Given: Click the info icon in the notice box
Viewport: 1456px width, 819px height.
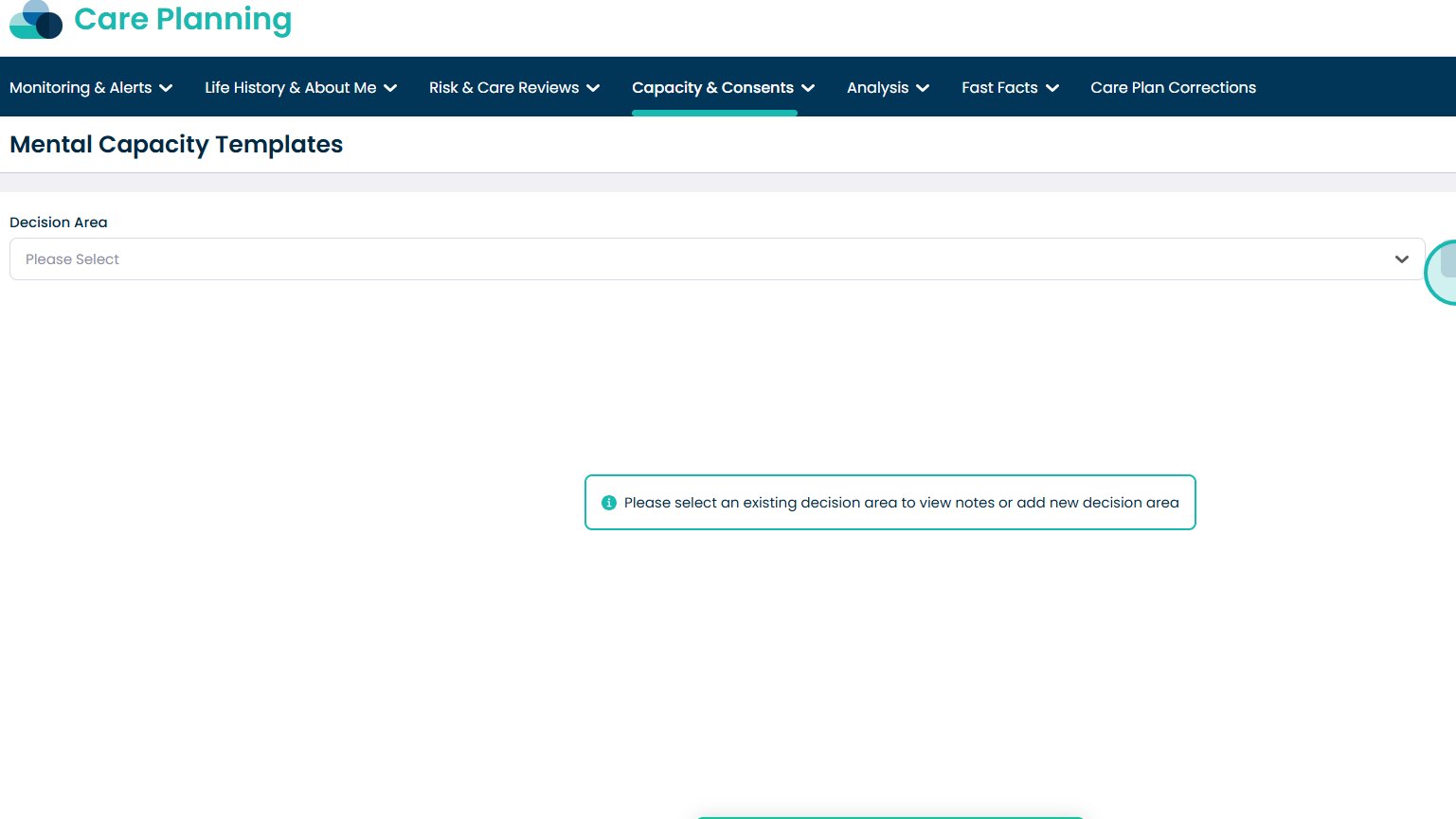Looking at the screenshot, I should pyautogui.click(x=609, y=503).
